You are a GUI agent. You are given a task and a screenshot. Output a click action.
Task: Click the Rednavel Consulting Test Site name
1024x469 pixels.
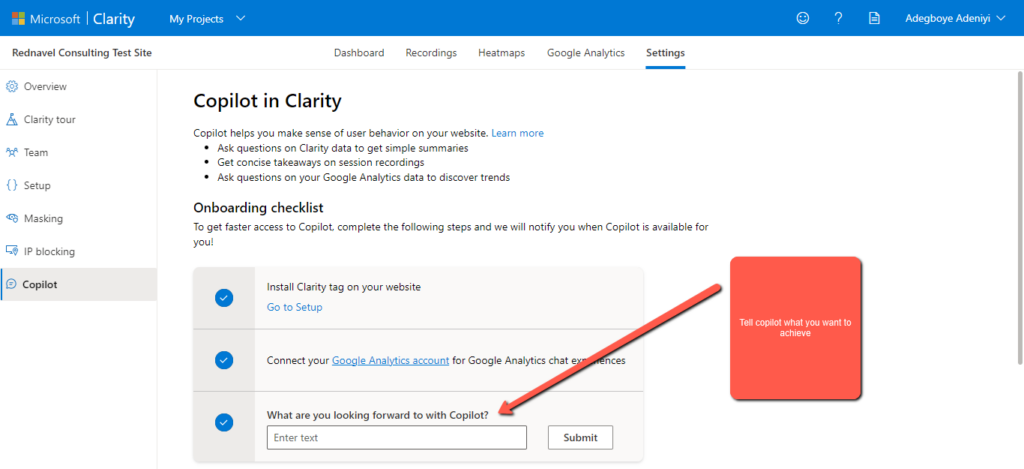[82, 53]
